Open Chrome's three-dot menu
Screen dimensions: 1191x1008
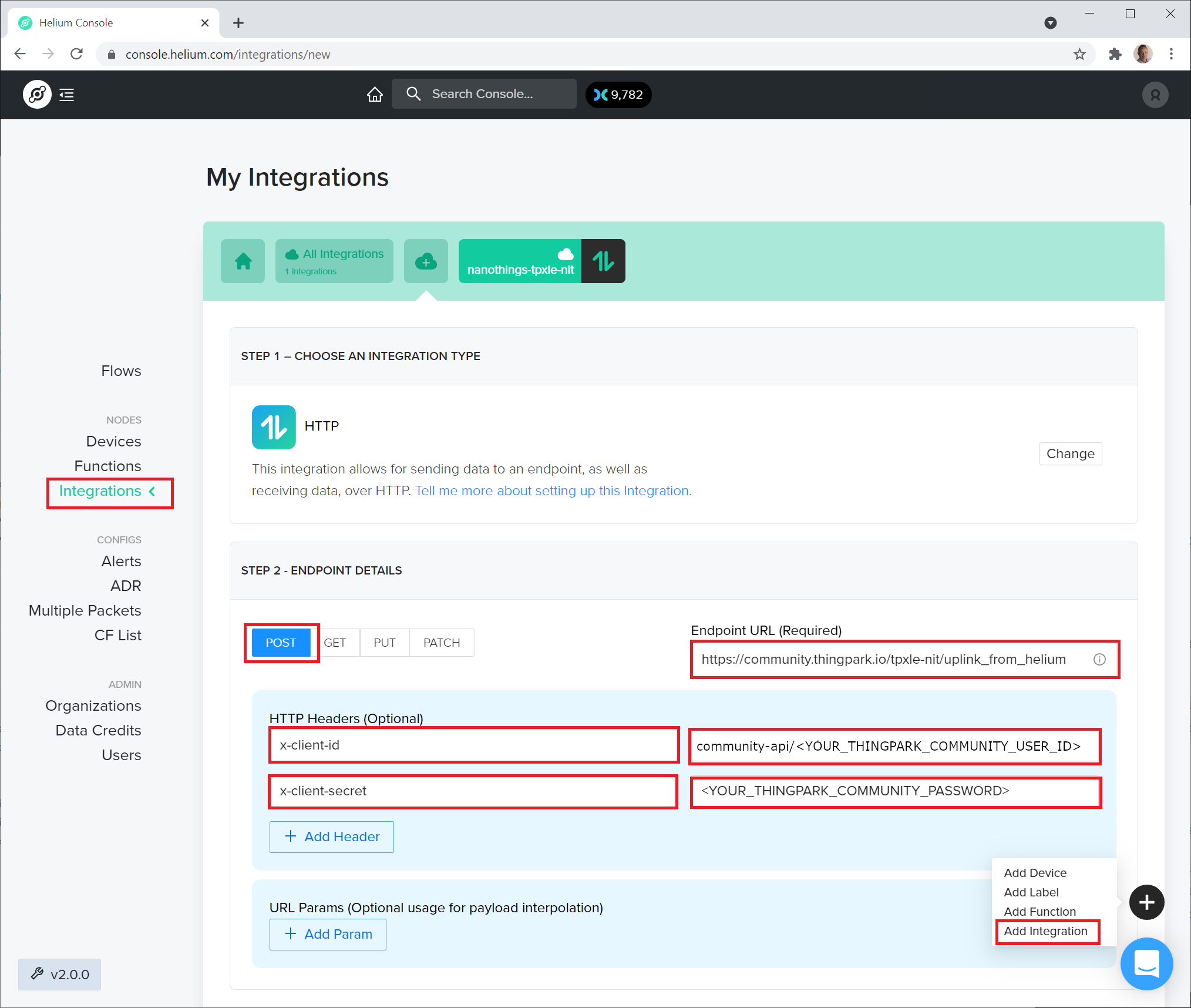pyautogui.click(x=1171, y=54)
